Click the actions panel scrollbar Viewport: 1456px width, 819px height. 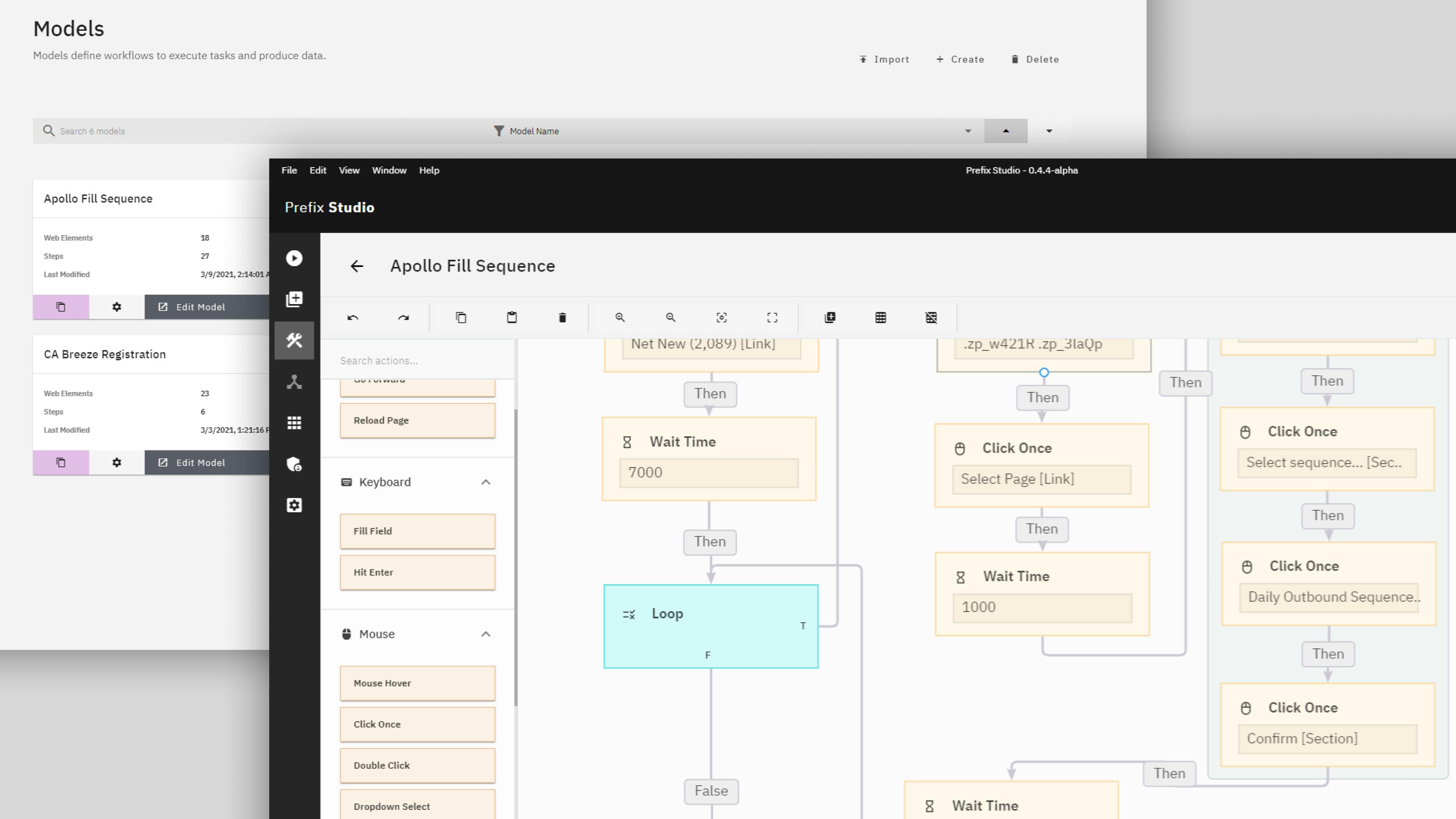click(516, 557)
